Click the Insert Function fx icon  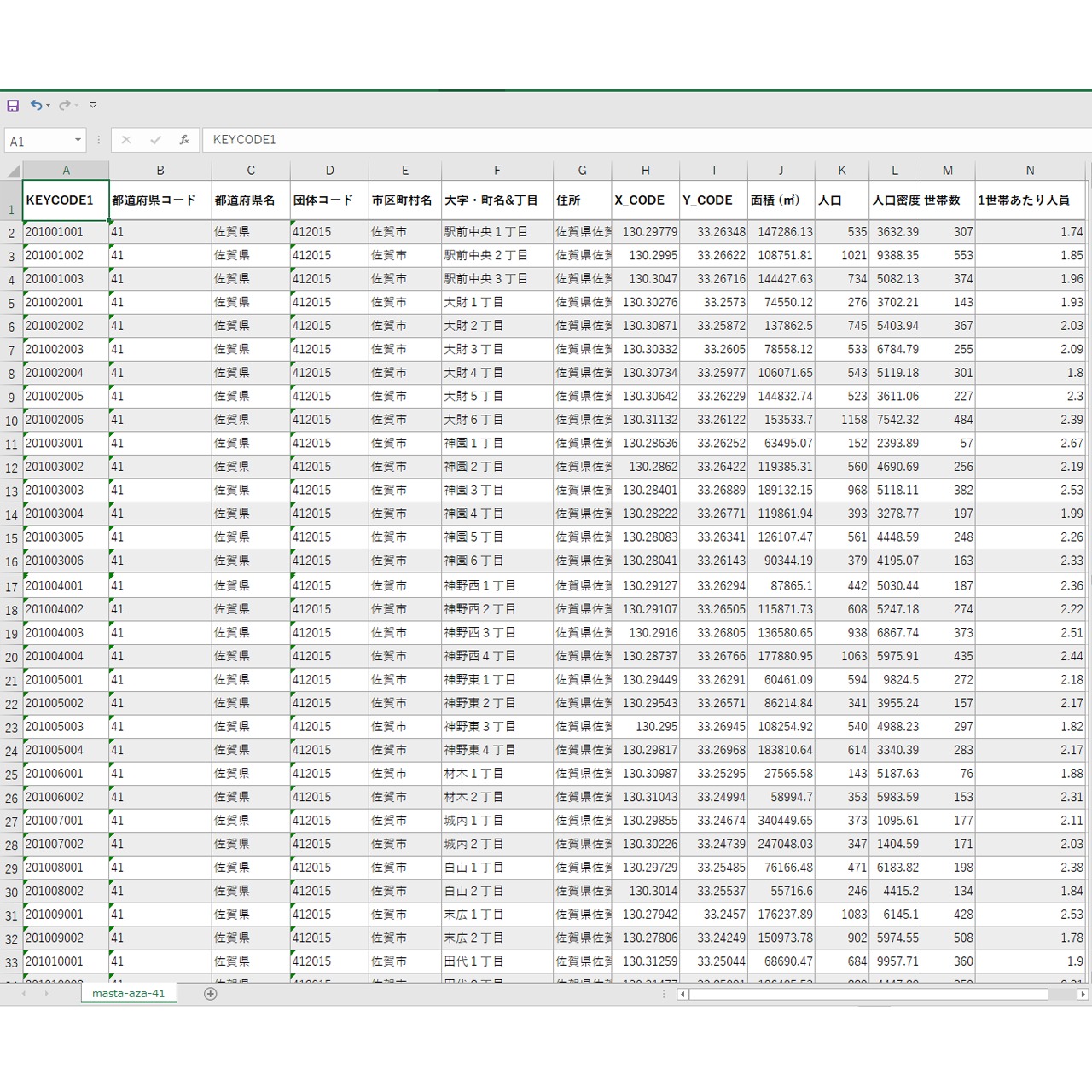[x=184, y=140]
